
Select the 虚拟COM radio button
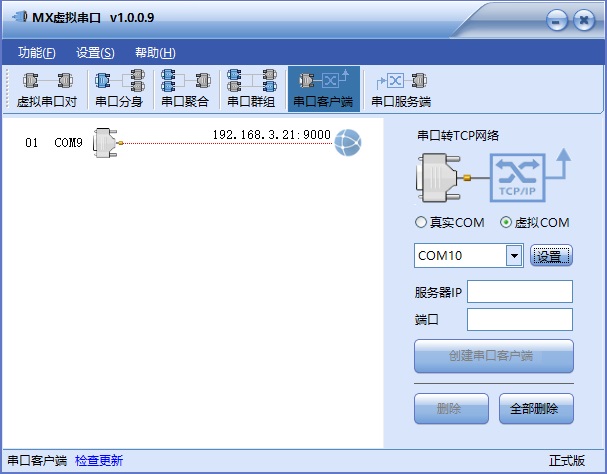point(535,222)
